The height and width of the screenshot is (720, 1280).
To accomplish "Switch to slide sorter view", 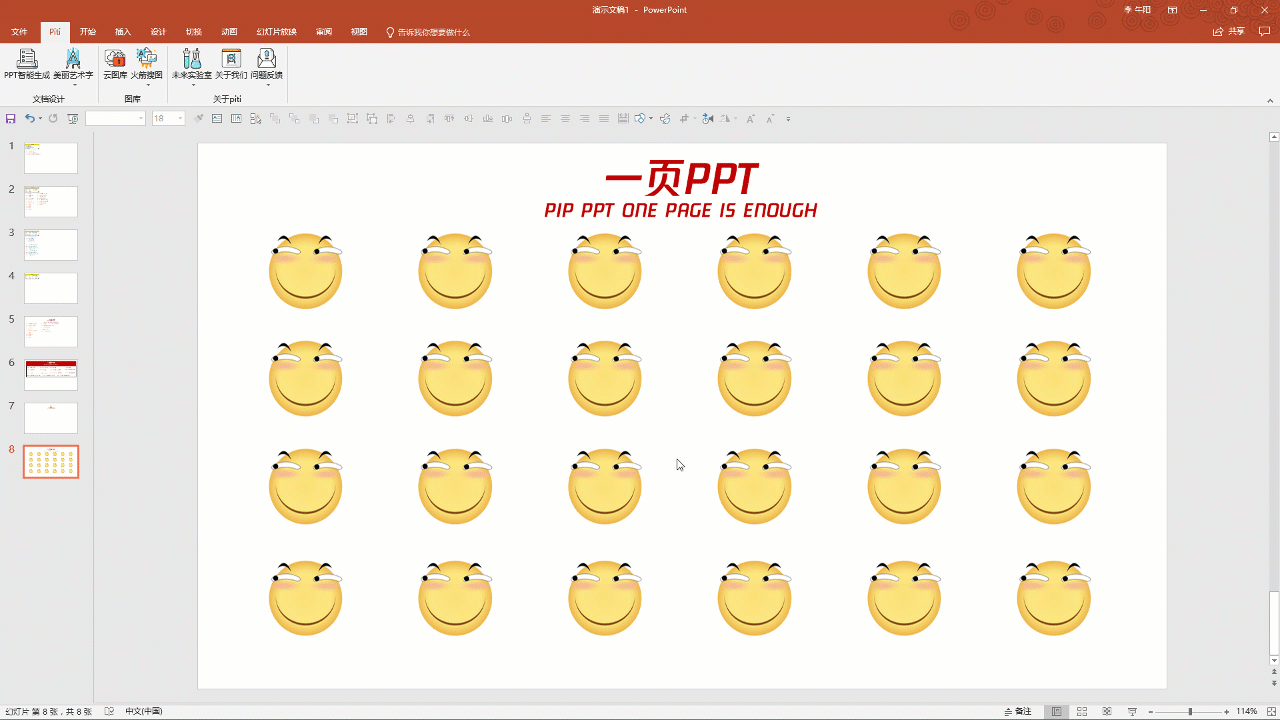I will point(1082,711).
